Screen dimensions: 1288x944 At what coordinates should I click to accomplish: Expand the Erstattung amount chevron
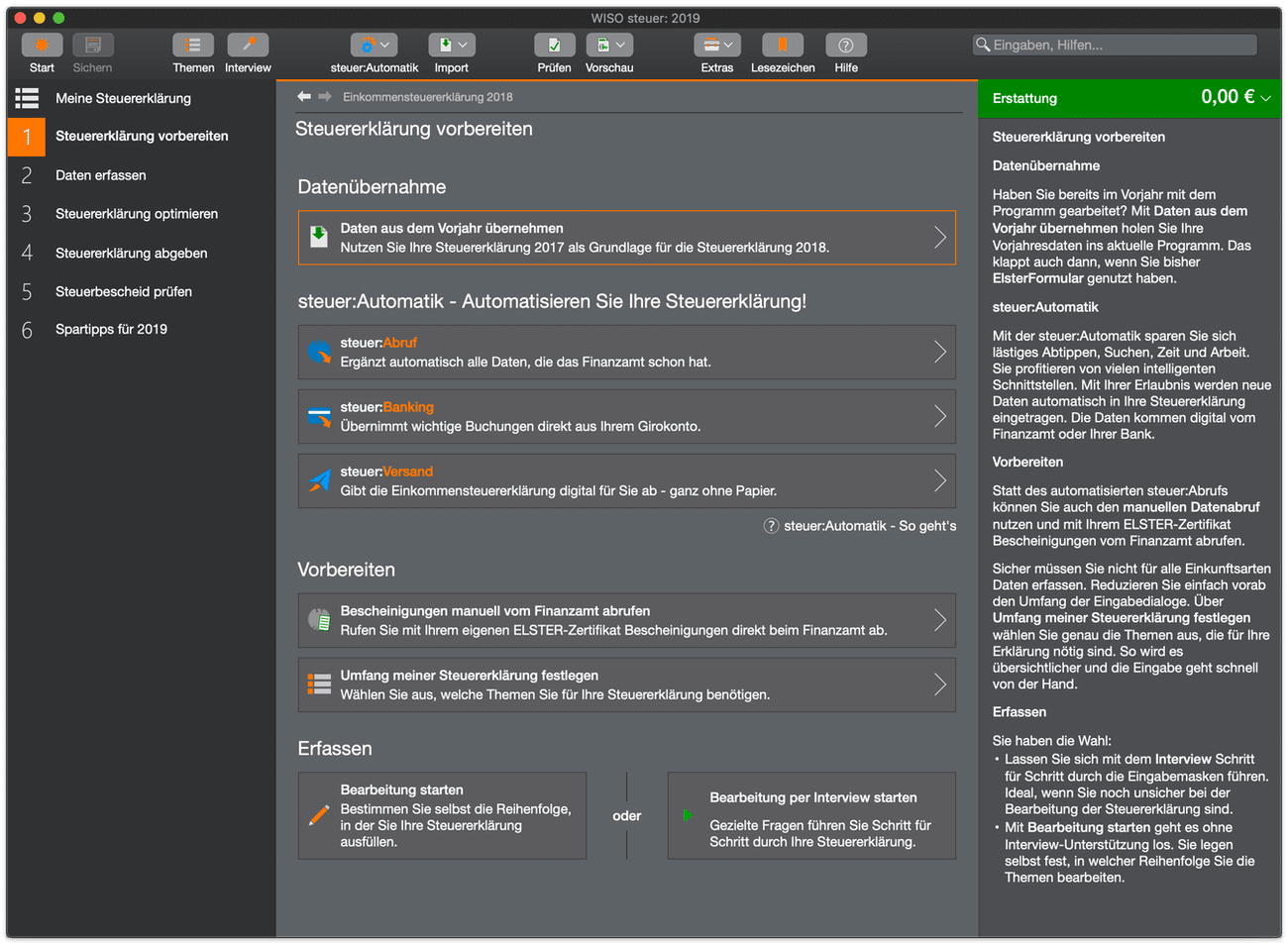tap(1266, 98)
